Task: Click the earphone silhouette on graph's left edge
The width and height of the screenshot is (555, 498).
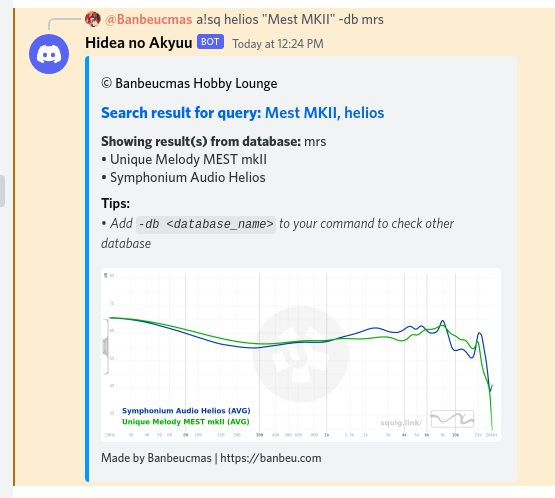Action: (x=105, y=347)
